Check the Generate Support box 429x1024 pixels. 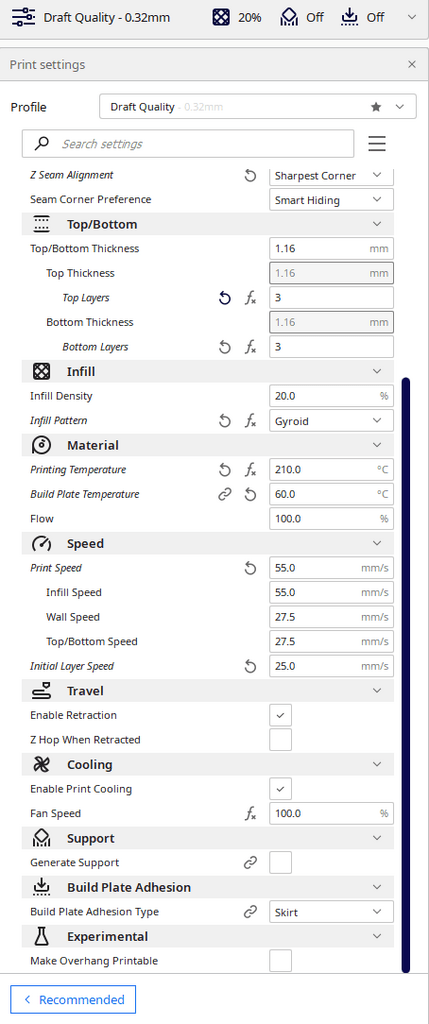point(281,863)
